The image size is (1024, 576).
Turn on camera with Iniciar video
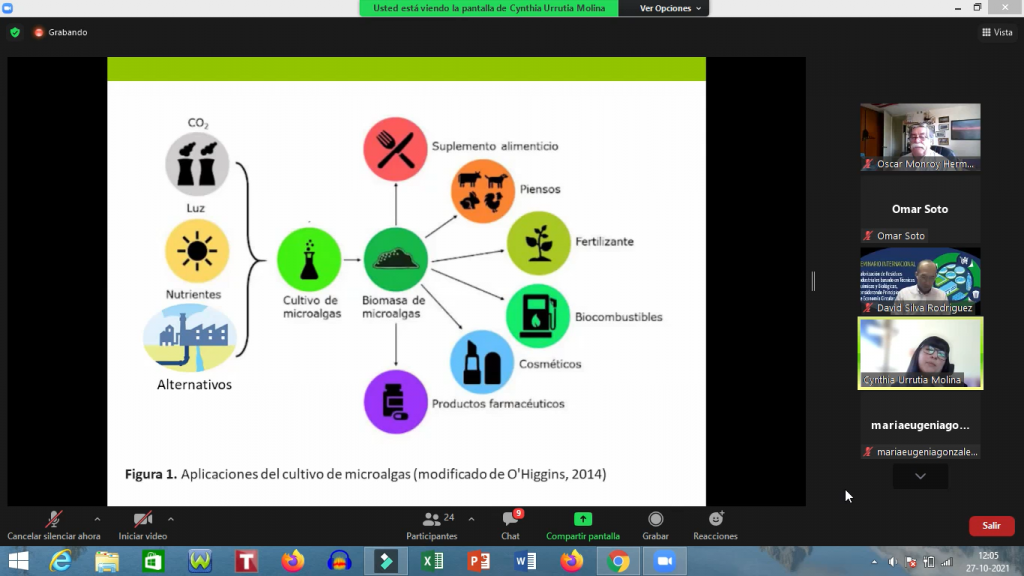tap(143, 525)
